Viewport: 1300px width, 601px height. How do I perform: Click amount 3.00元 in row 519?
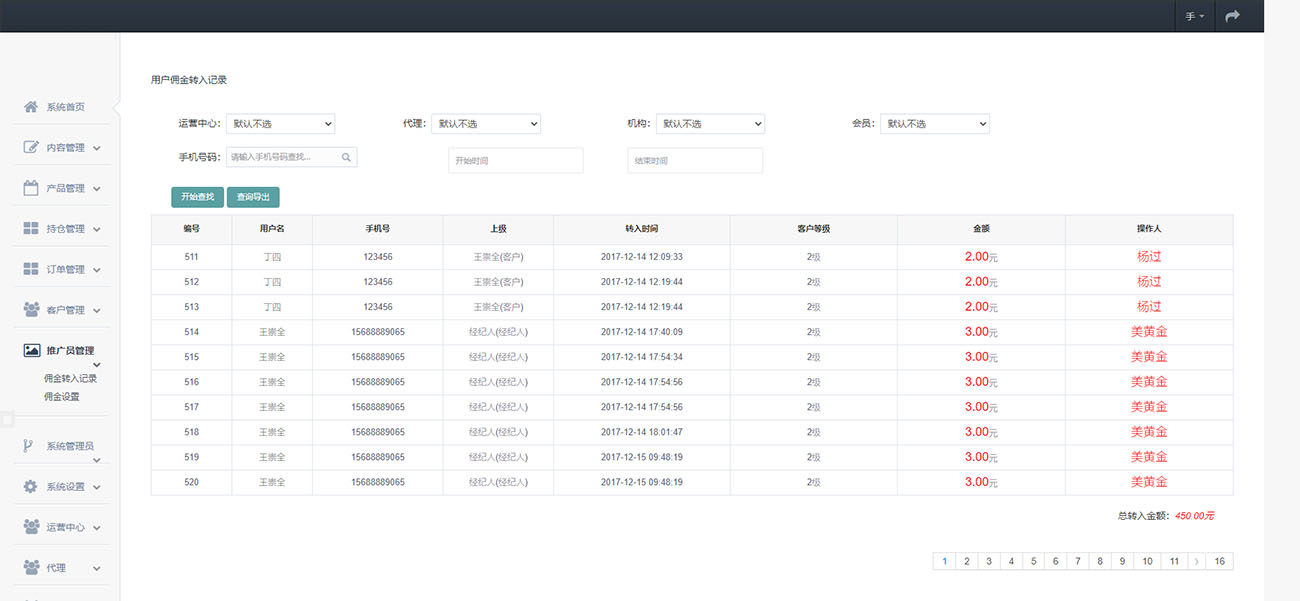981,457
